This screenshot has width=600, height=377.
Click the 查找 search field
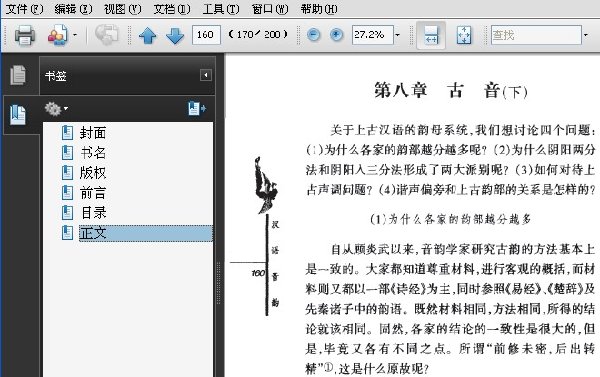click(x=536, y=35)
